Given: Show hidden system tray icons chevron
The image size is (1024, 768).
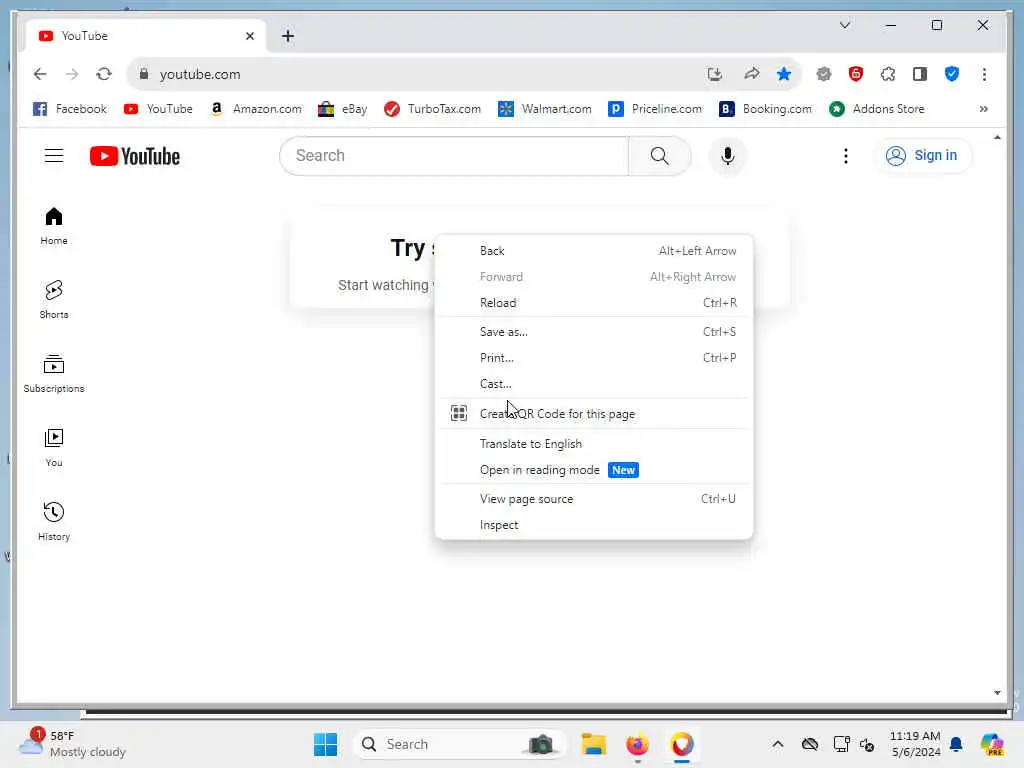Looking at the screenshot, I should coord(777,744).
